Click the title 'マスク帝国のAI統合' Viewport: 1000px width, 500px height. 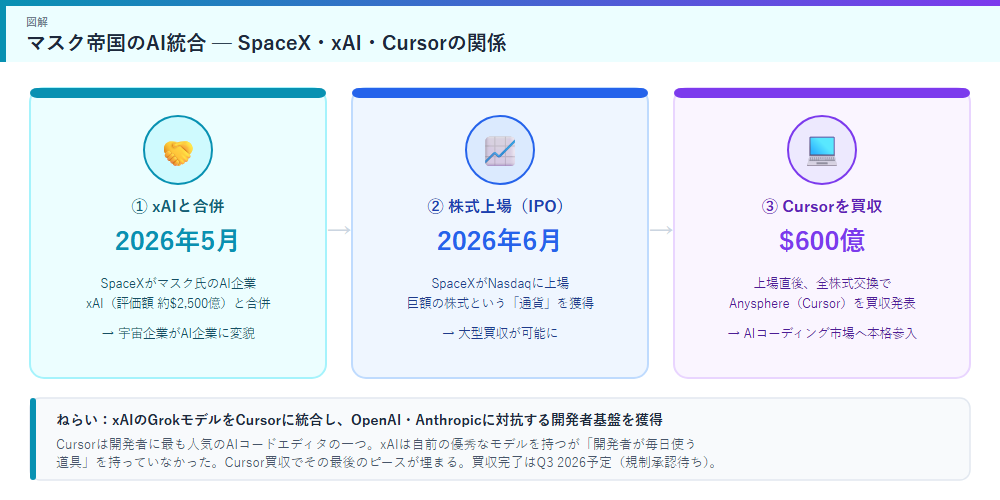pos(117,43)
